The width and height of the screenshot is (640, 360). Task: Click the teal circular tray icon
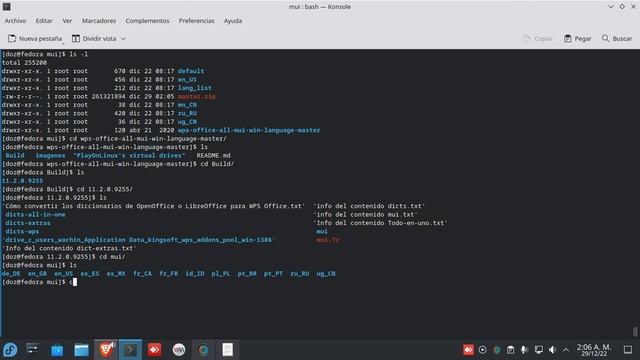497,350
